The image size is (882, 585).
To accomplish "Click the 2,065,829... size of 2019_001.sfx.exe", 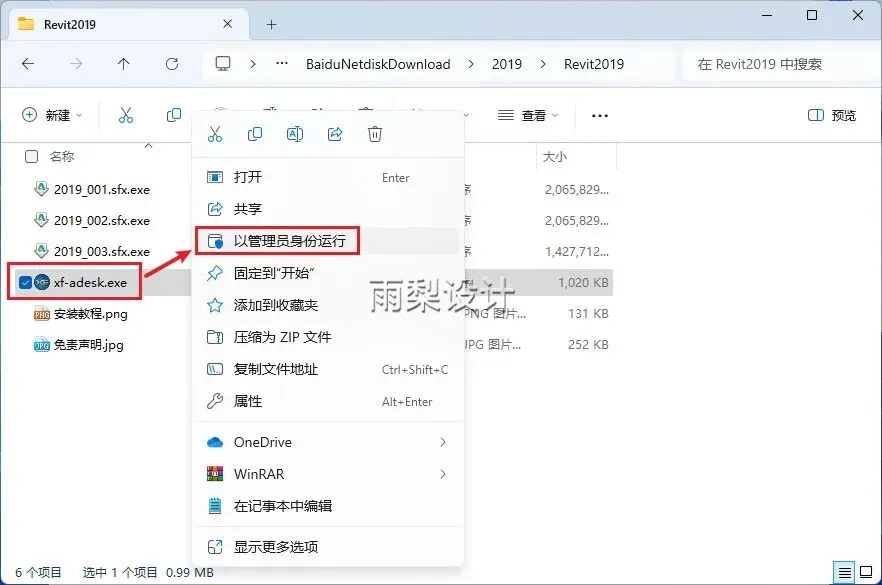I will pos(577,190).
